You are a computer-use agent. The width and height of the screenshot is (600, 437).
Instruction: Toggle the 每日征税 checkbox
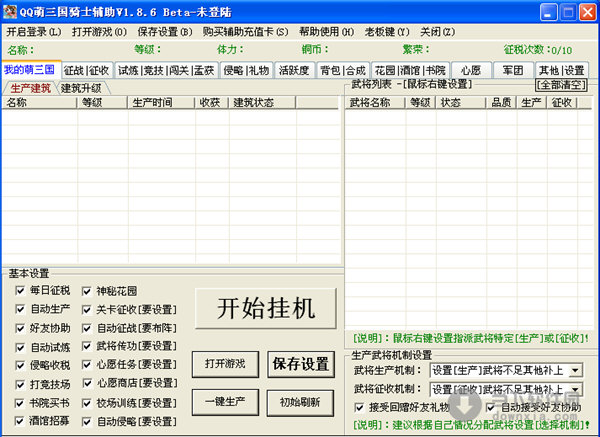[20, 290]
